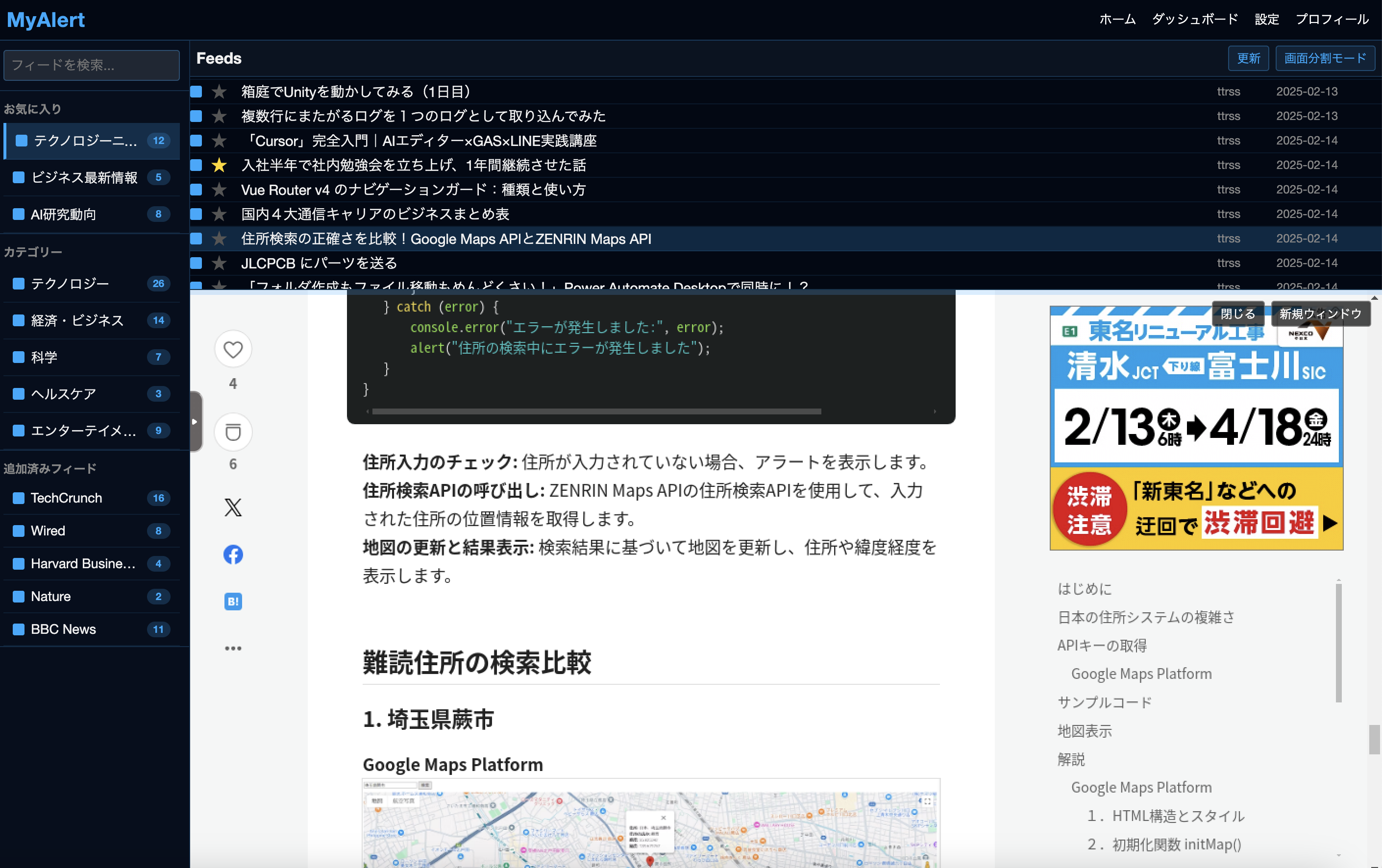Click the 12 badge on テクノロジーニ…
The width and height of the screenshot is (1382, 868).
pyautogui.click(x=158, y=141)
